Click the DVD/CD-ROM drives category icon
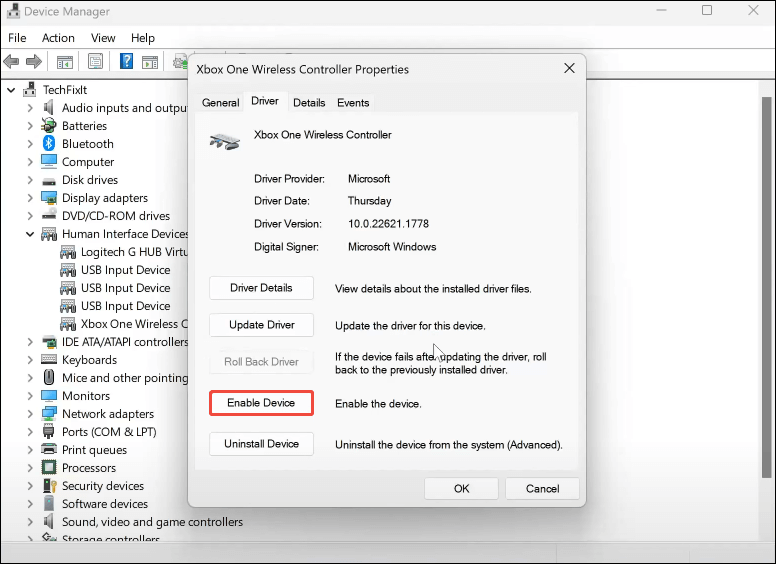776x564 pixels. tap(48, 215)
